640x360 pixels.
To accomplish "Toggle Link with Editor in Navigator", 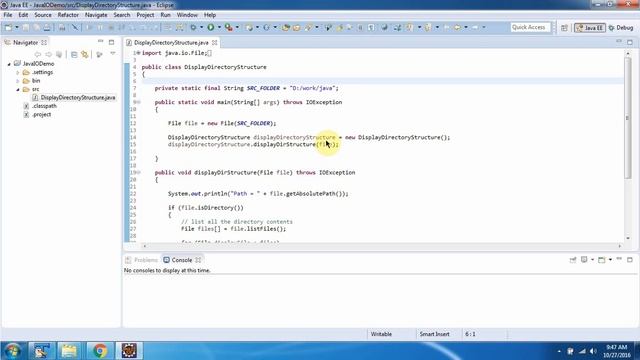I will 85,54.
